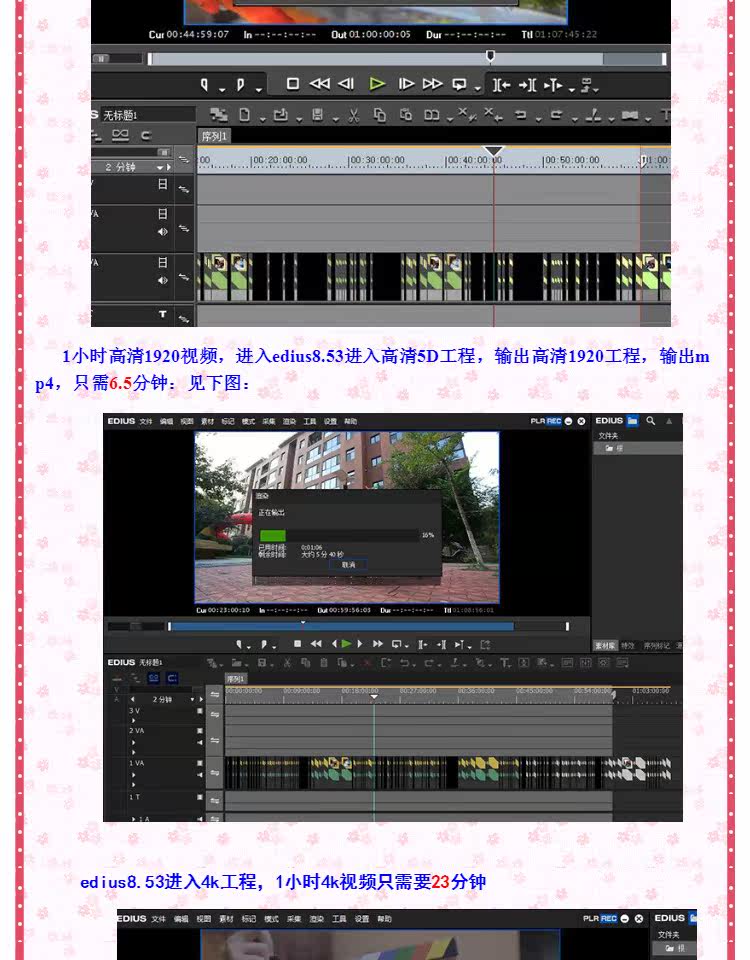750x960 pixels.
Task: Click the Open Project icon in top timeline toolbar
Action: coord(280,114)
